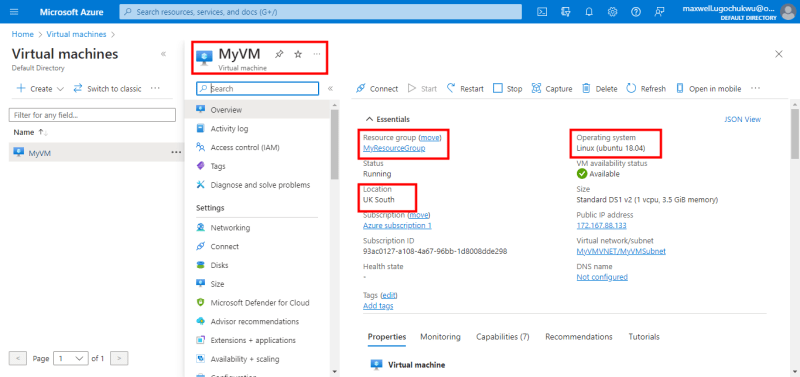Collapse the Virtual machines list panel
This screenshot has width=800, height=377.
click(x=163, y=54)
